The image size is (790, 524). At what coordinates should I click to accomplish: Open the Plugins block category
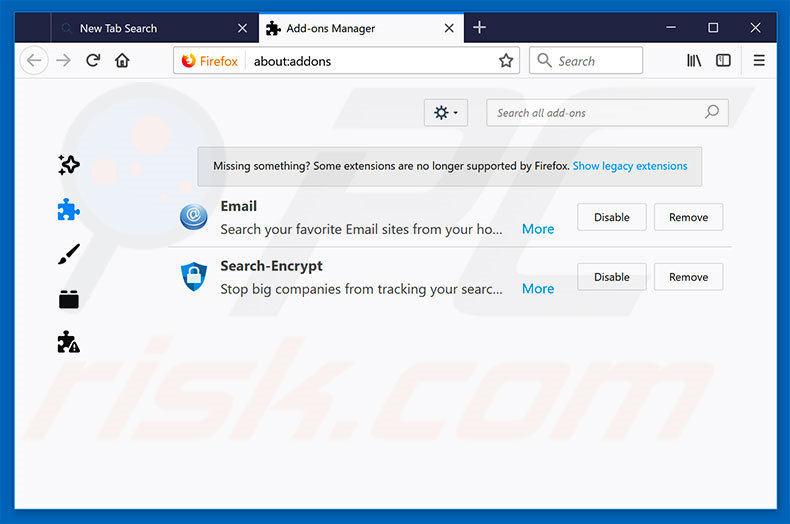pyautogui.click(x=69, y=299)
